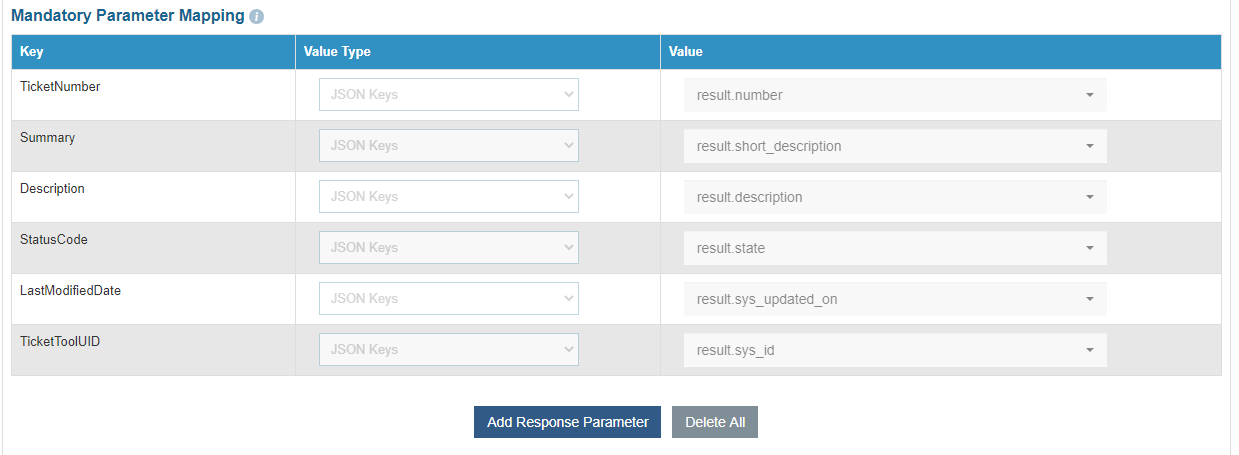This screenshot has width=1239, height=455.
Task: Expand the result.sys_updated_on value dropdown
Action: [895, 299]
